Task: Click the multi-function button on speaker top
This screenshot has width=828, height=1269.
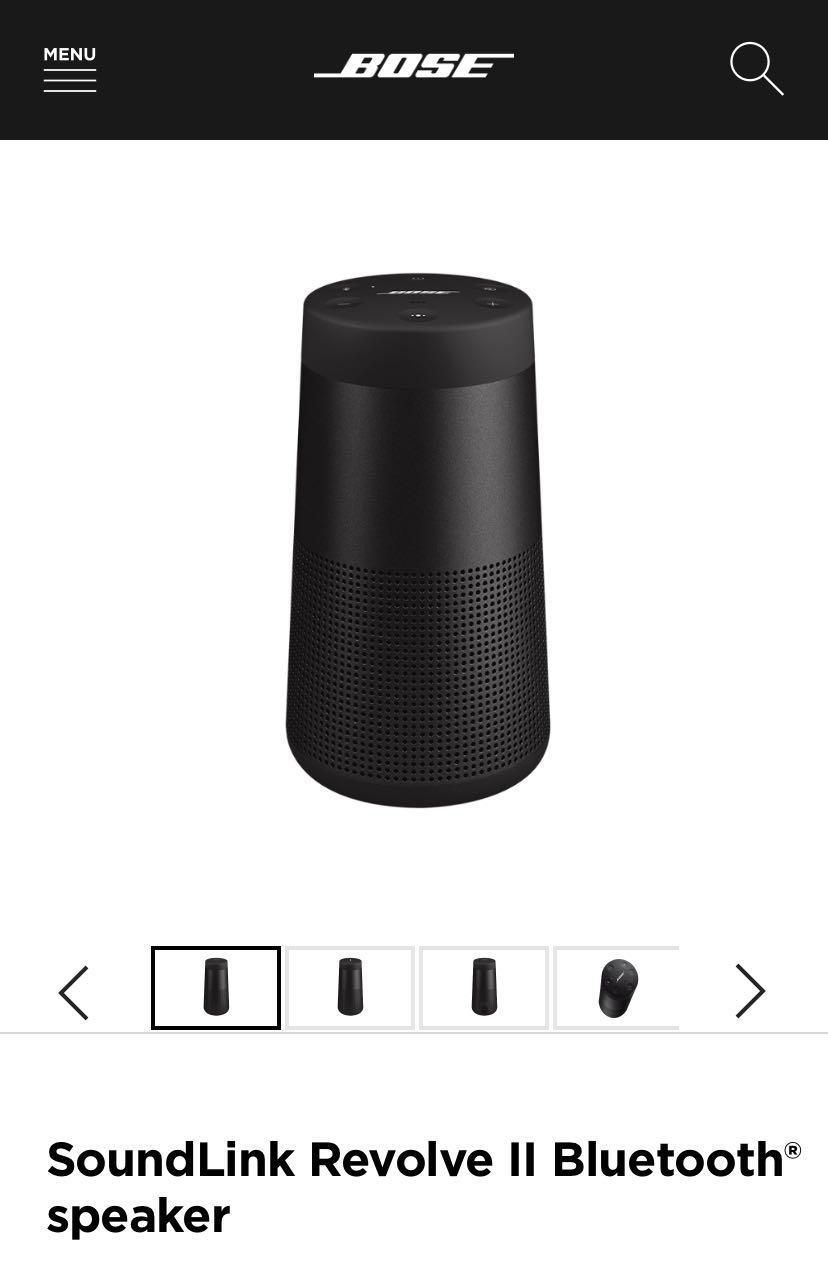Action: [x=418, y=317]
